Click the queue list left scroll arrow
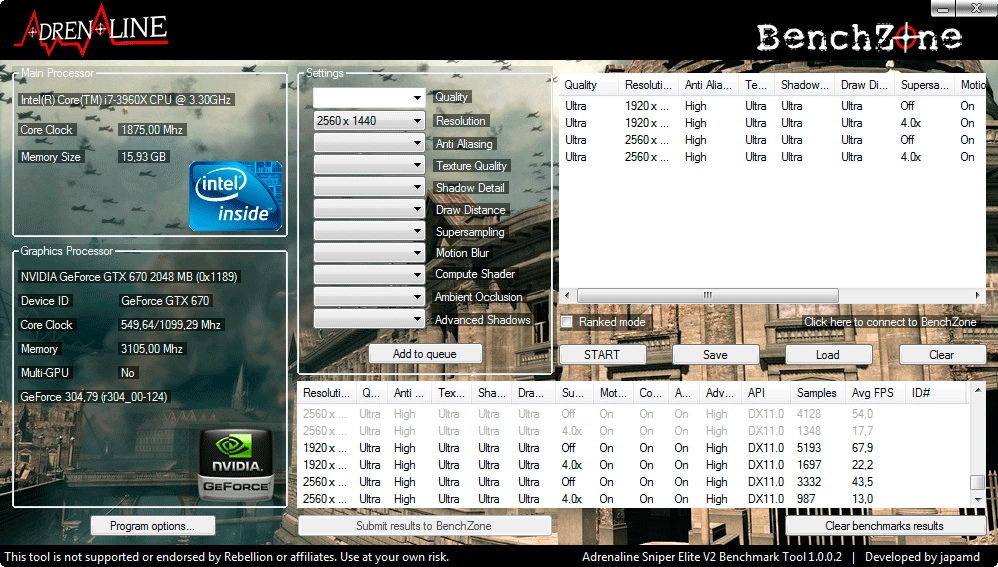Screen dimensions: 998x567 [x=567, y=295]
